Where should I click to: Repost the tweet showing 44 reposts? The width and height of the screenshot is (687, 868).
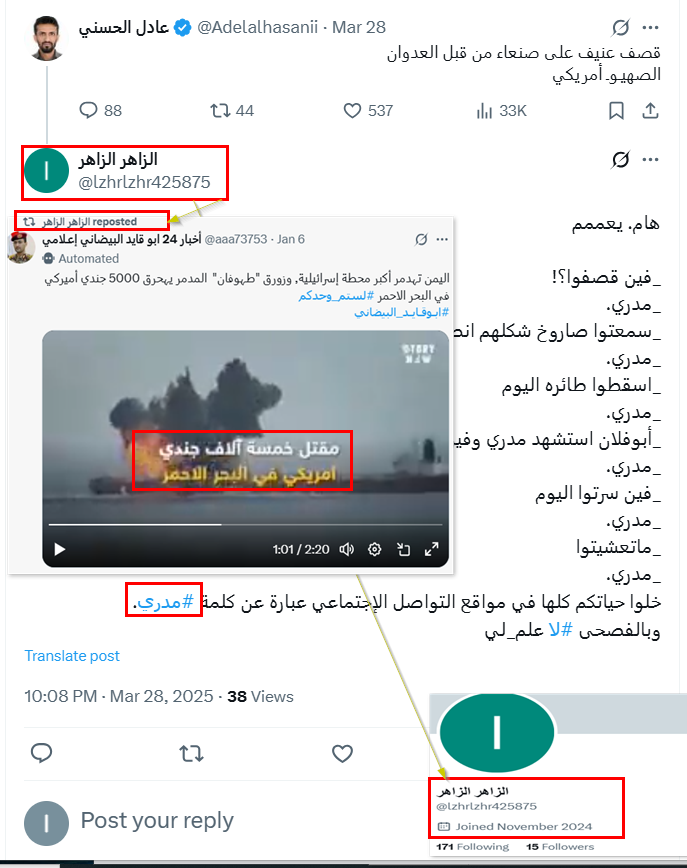[x=220, y=111]
